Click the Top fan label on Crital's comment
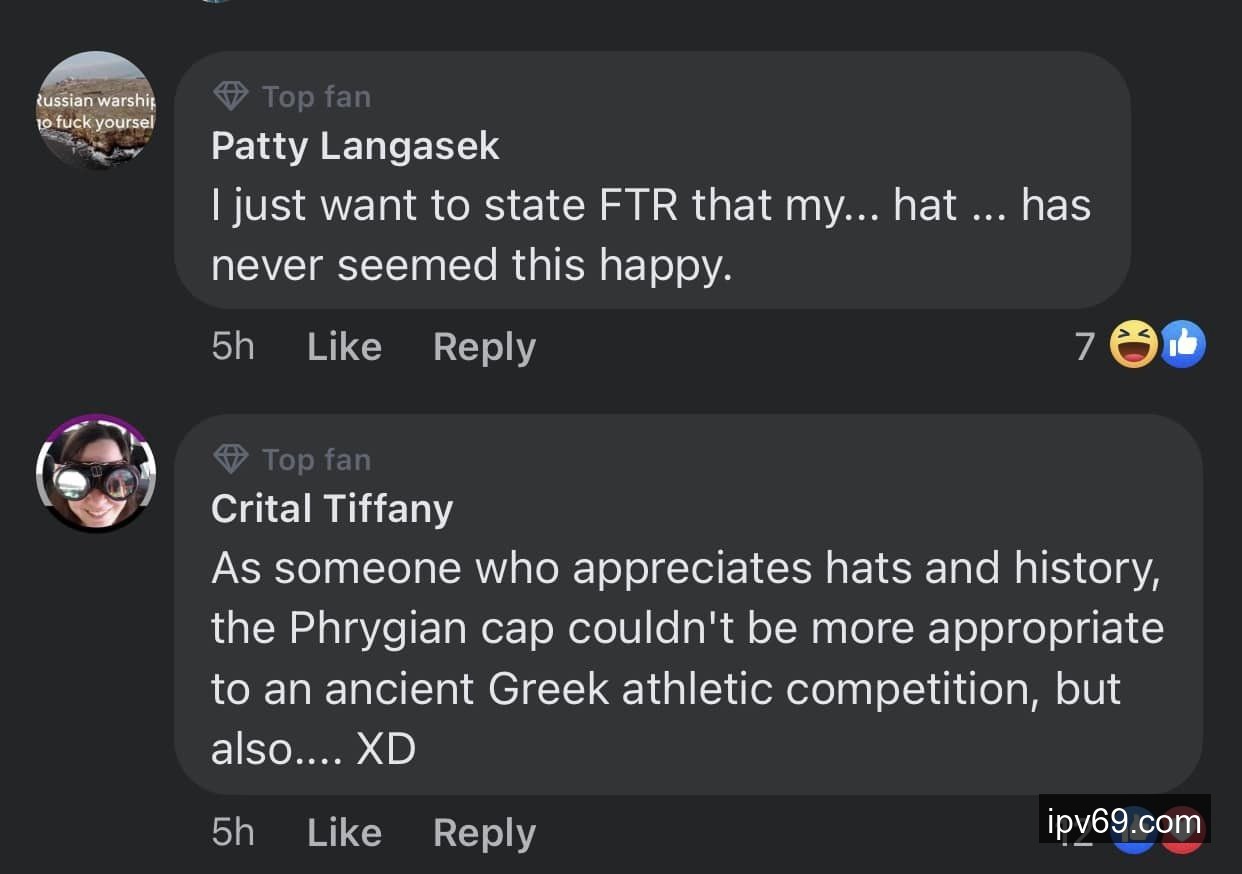This screenshot has height=874, width=1242. click(316, 460)
